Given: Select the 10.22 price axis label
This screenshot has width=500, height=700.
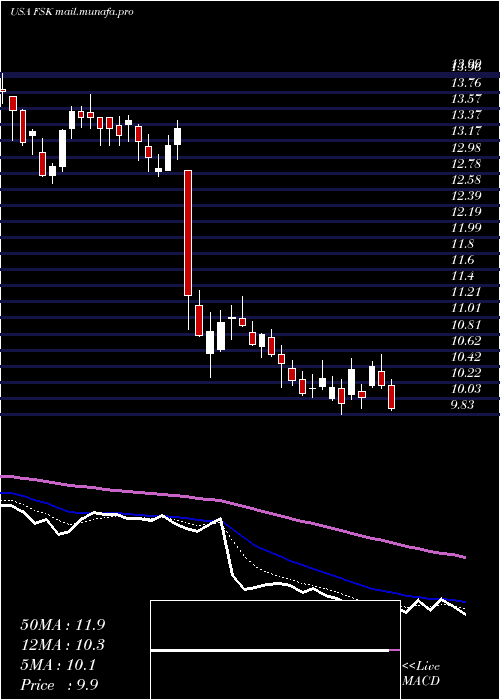Looking at the screenshot, I should click(x=466, y=373).
